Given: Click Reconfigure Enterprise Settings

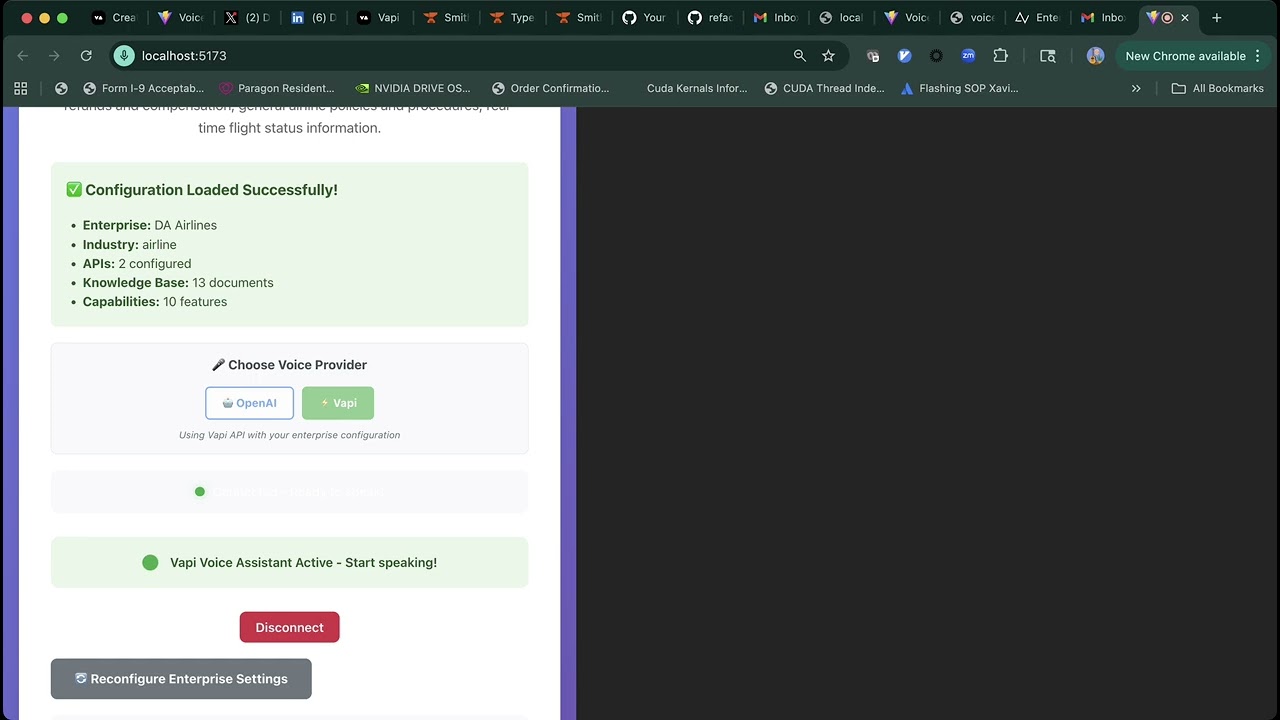Looking at the screenshot, I should [181, 679].
